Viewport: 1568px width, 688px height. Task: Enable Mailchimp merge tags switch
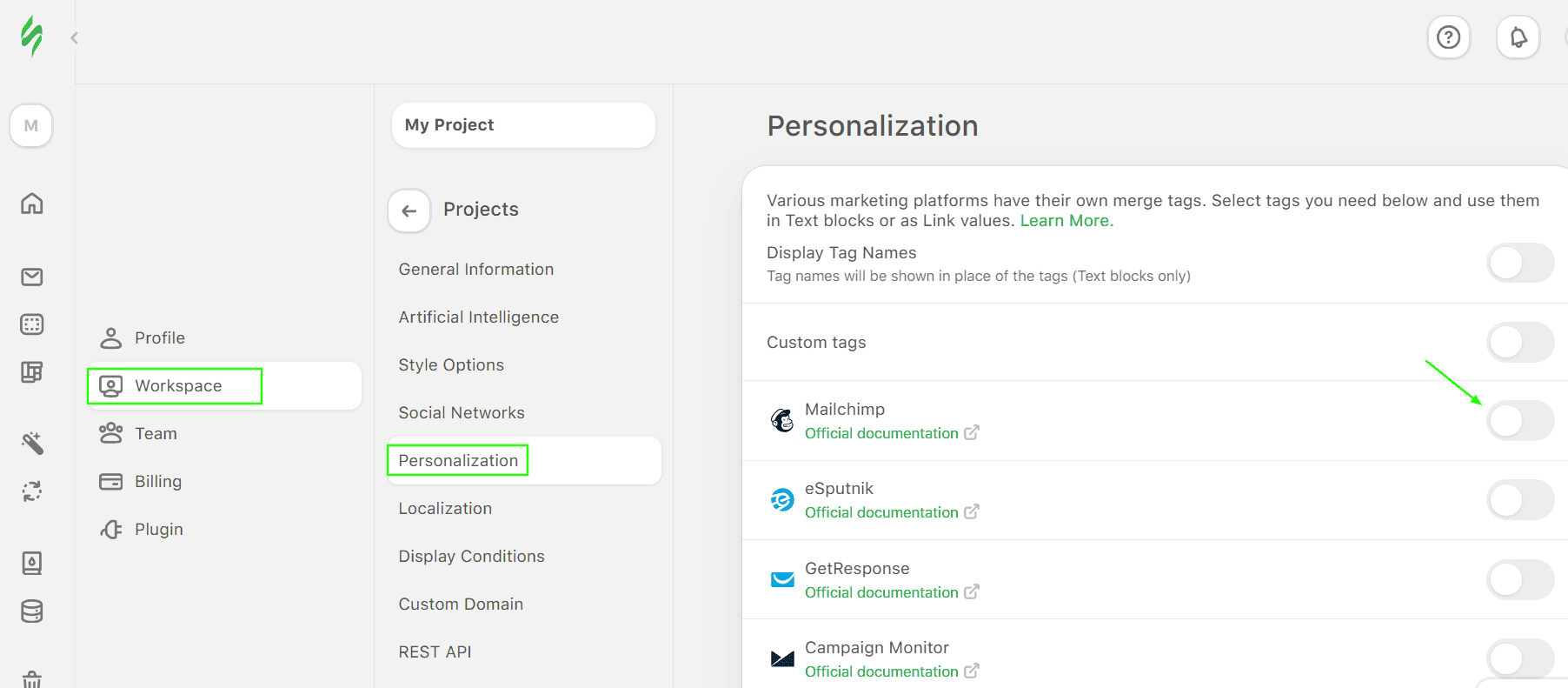click(x=1520, y=421)
